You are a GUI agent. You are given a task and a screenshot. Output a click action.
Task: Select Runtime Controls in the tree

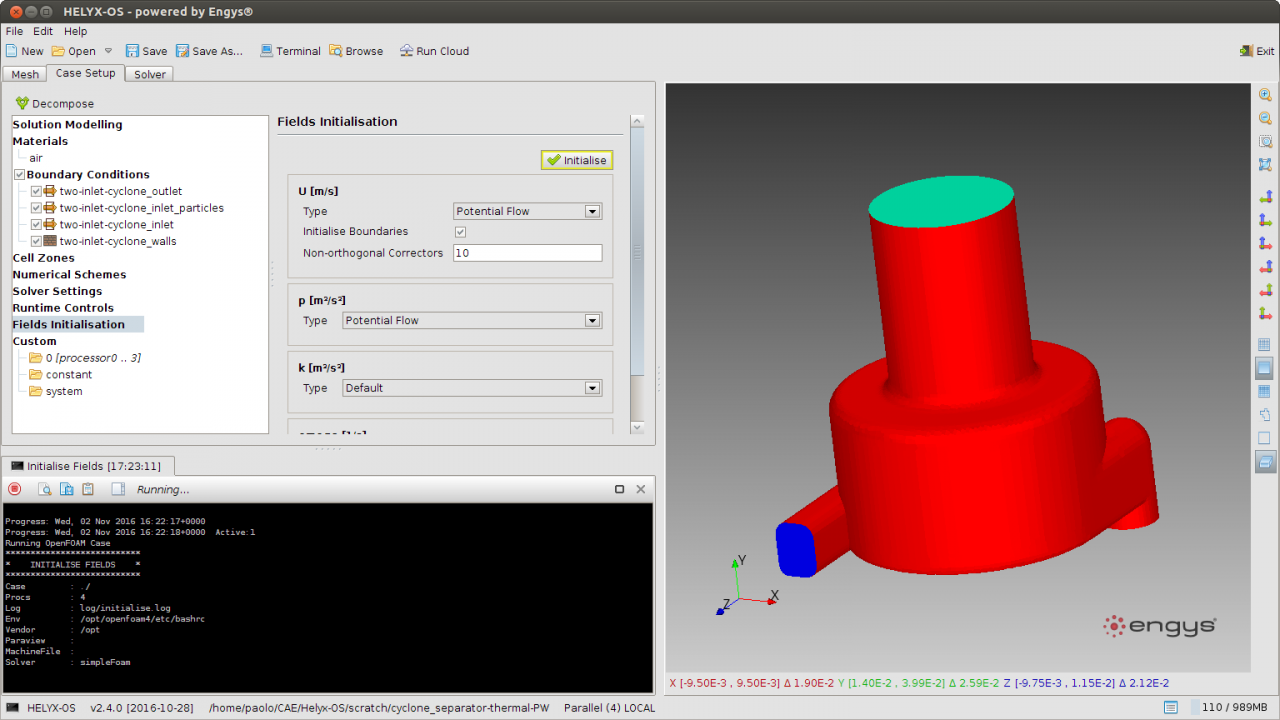pos(63,308)
